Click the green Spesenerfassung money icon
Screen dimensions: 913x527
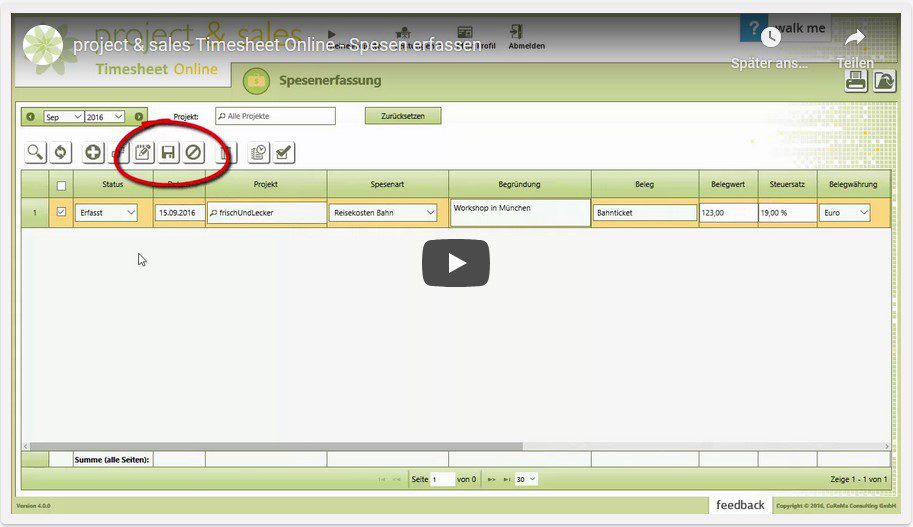pyautogui.click(x=256, y=81)
